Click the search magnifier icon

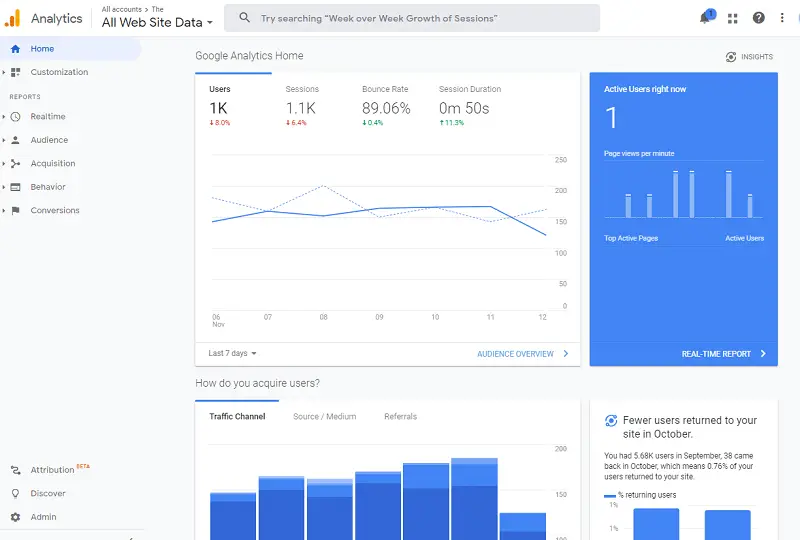pyautogui.click(x=244, y=18)
